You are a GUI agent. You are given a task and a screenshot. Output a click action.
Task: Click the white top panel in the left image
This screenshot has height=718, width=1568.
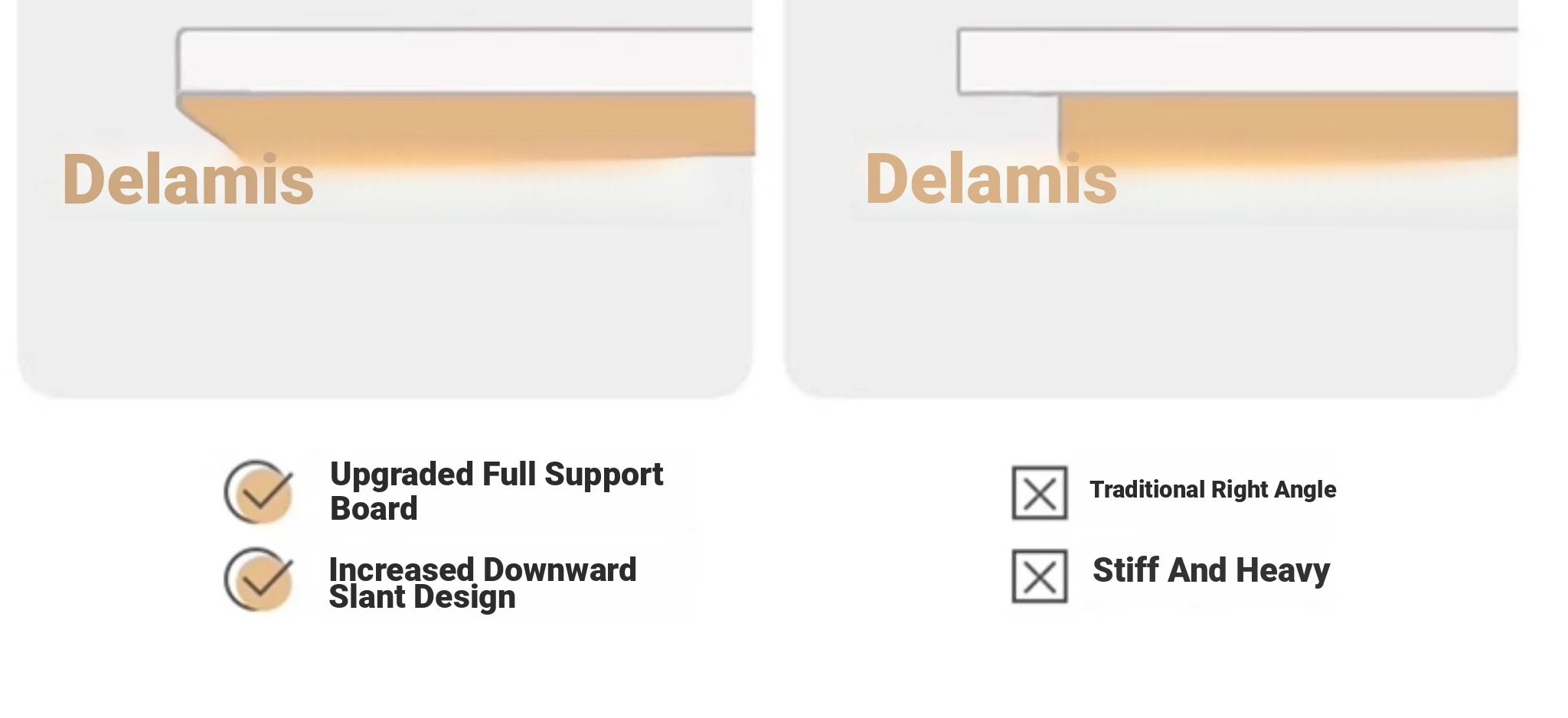(x=465, y=61)
